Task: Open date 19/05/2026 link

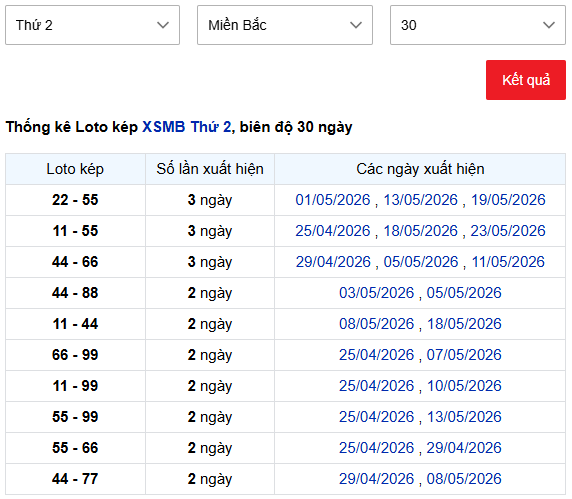Action: (x=508, y=200)
